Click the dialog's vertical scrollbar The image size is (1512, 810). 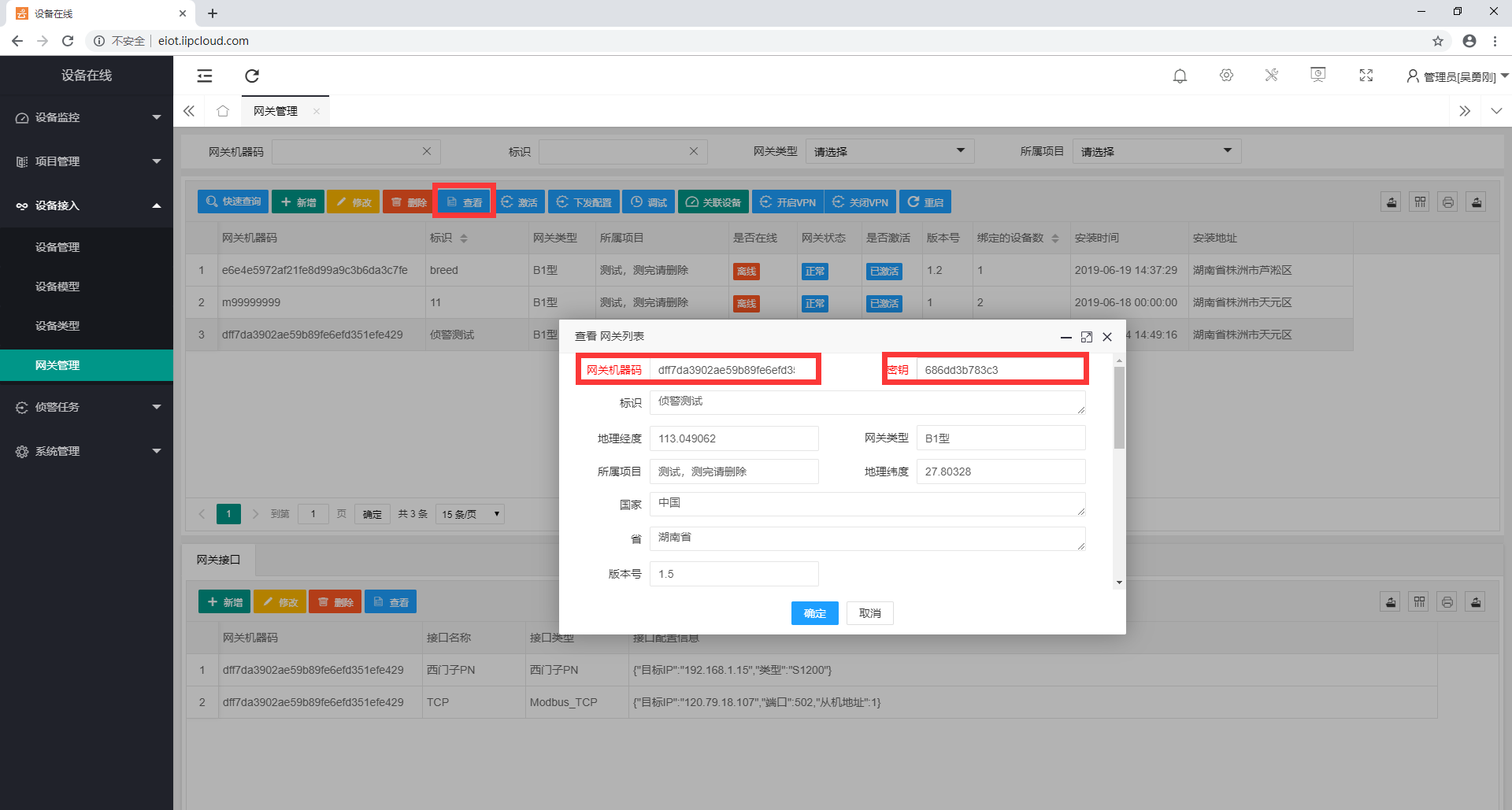(1119, 407)
